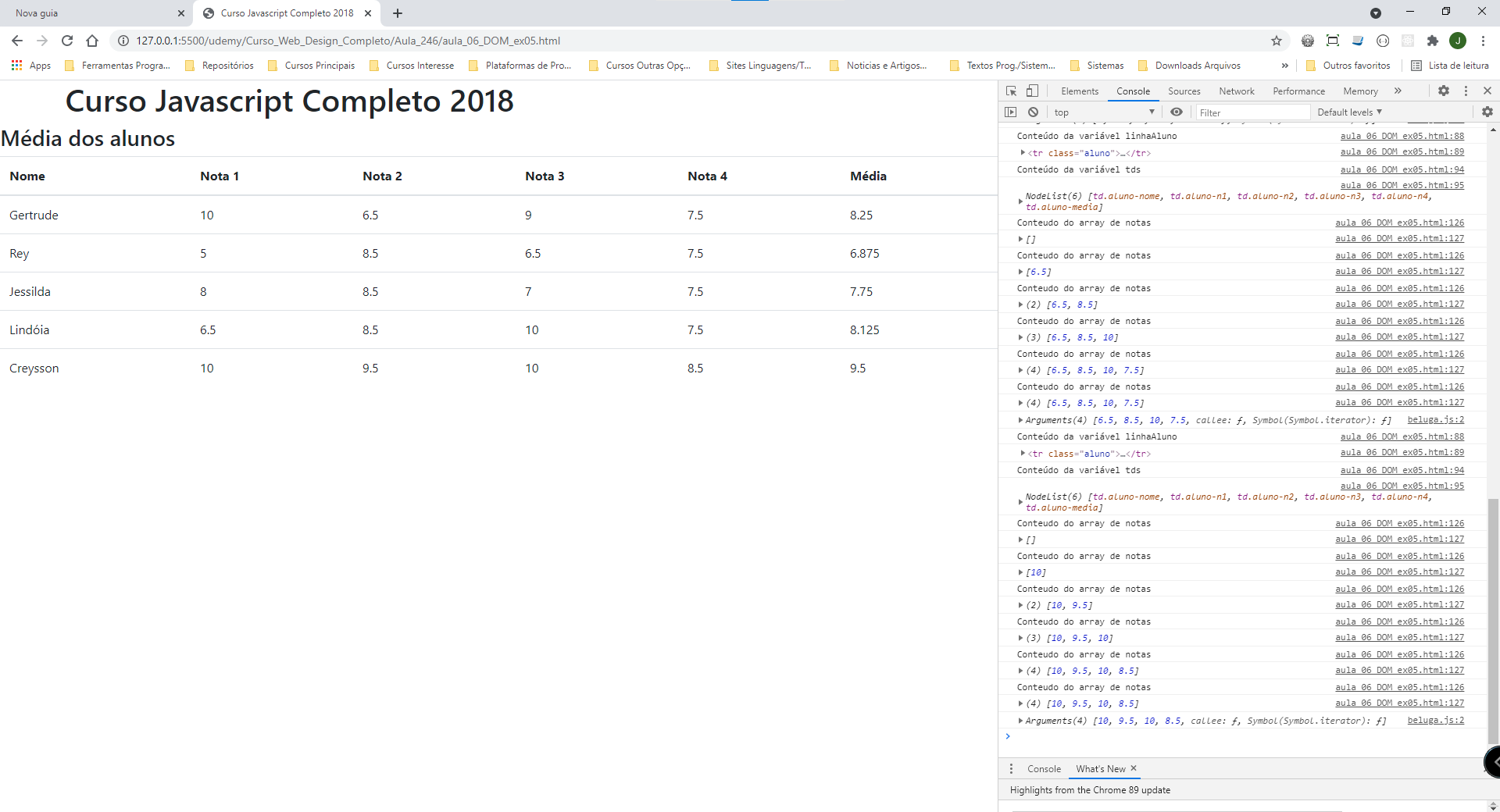Image resolution: width=1500 pixels, height=812 pixels.
Task: Open the Default levels dropdown
Action: [x=1349, y=112]
